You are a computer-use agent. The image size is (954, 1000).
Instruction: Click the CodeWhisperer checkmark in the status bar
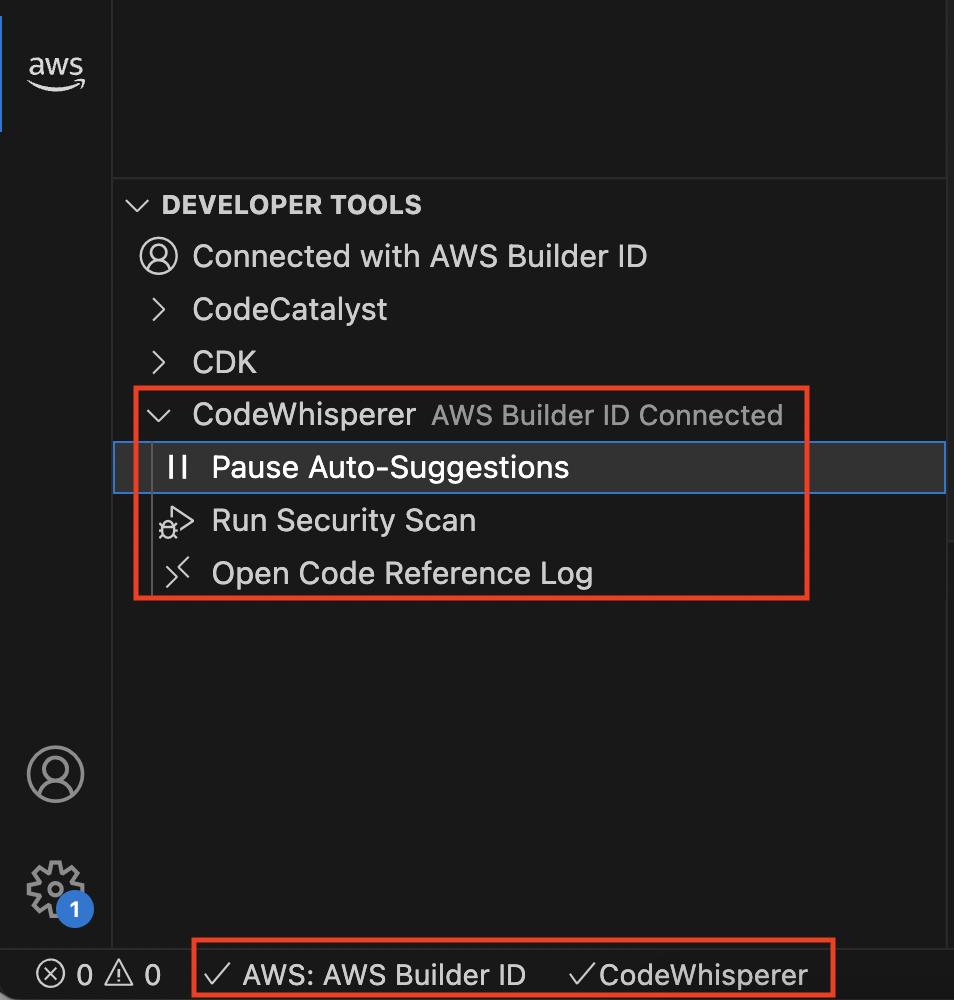click(701, 974)
